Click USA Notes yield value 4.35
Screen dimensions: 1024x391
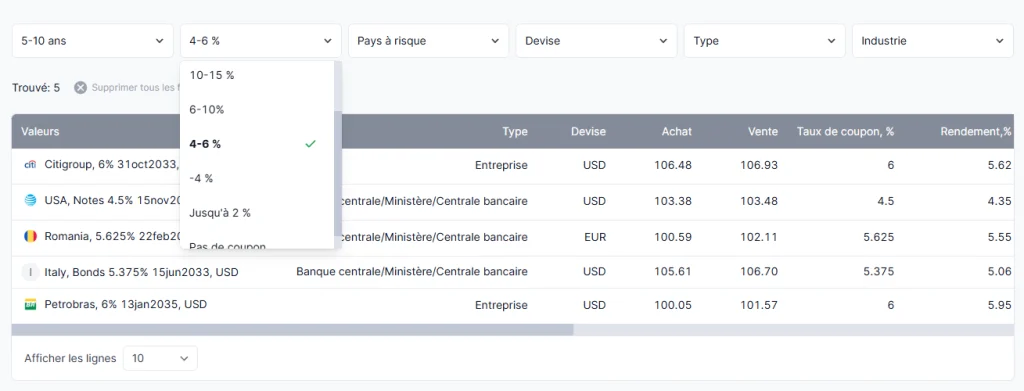1000,201
